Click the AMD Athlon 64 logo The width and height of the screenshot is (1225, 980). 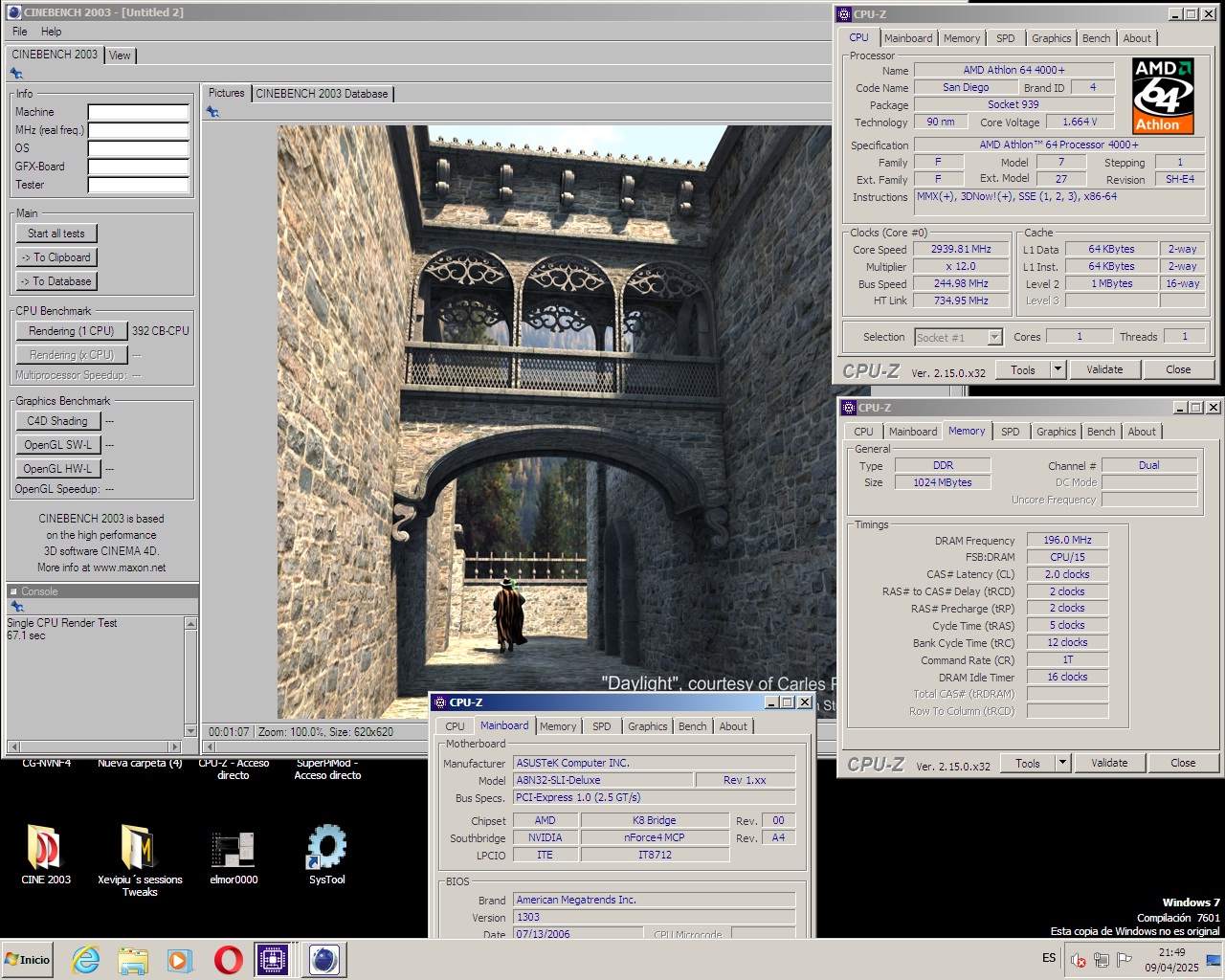pyautogui.click(x=1163, y=96)
